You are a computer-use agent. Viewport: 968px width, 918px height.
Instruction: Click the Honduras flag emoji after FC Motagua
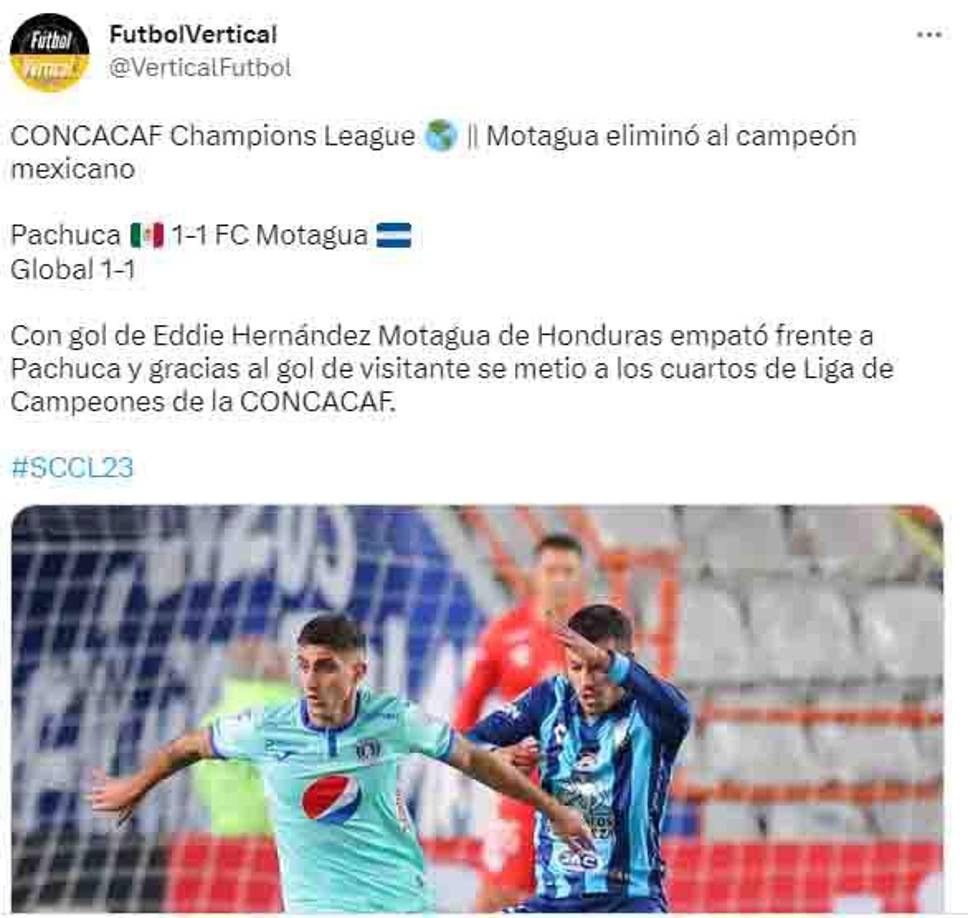coord(394,235)
